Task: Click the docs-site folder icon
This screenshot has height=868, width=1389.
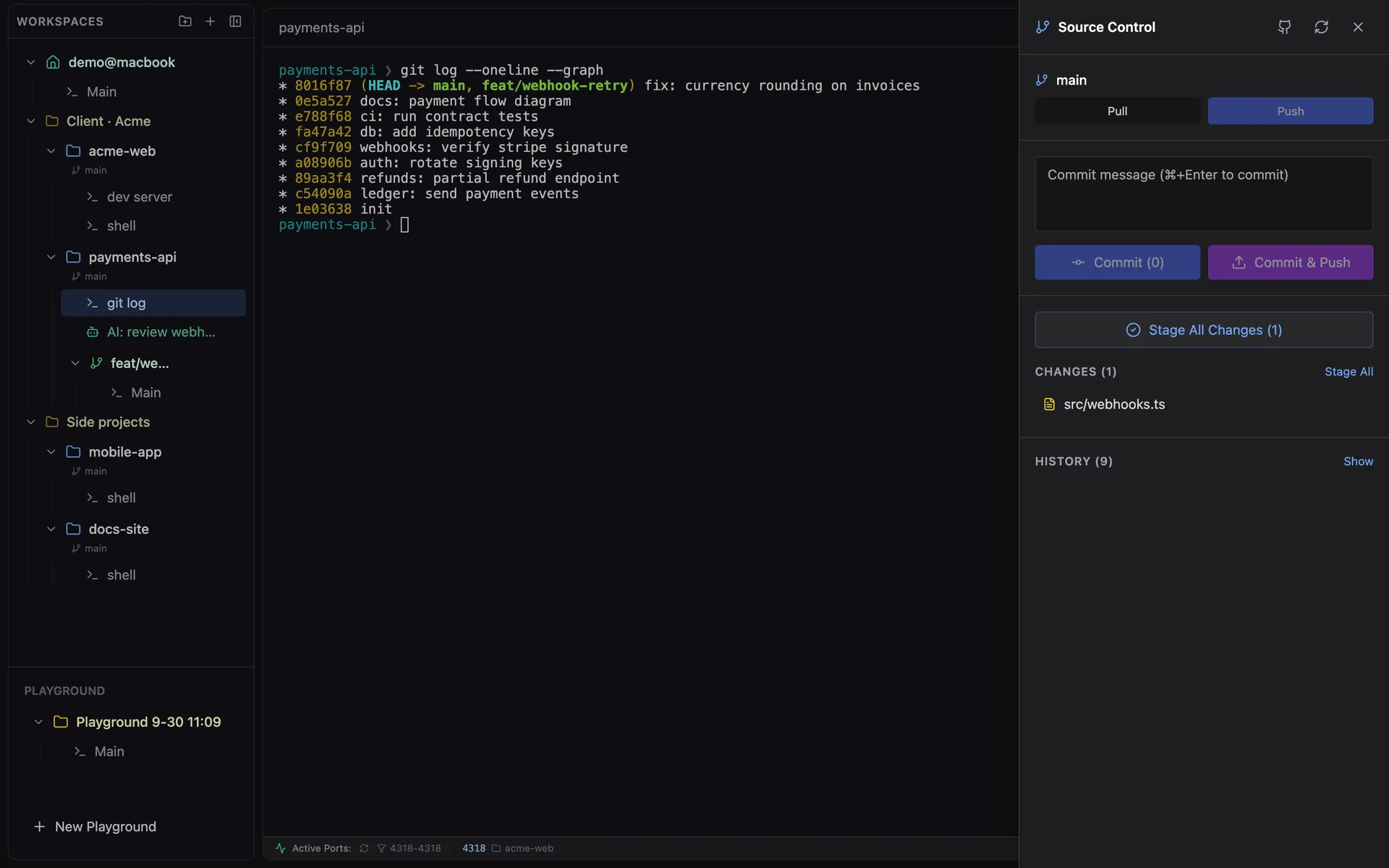Action: coord(73,529)
